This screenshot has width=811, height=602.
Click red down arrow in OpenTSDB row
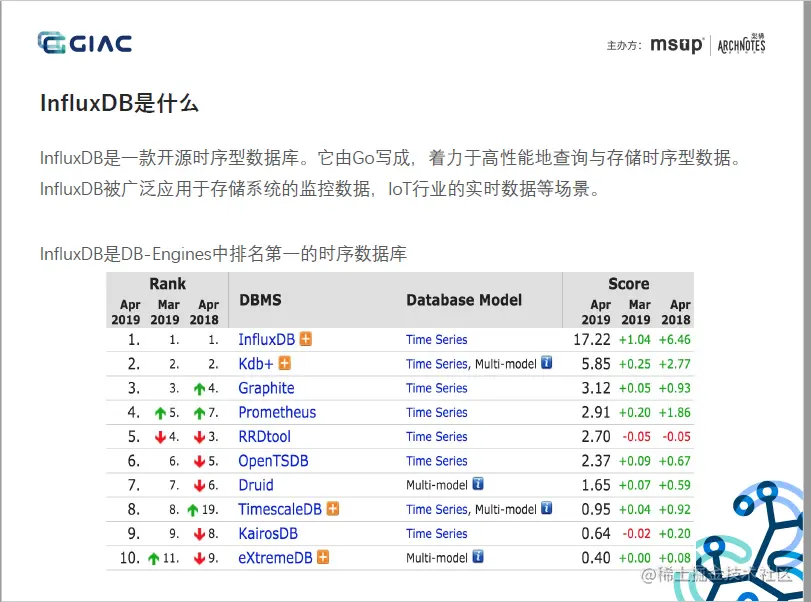(x=200, y=461)
